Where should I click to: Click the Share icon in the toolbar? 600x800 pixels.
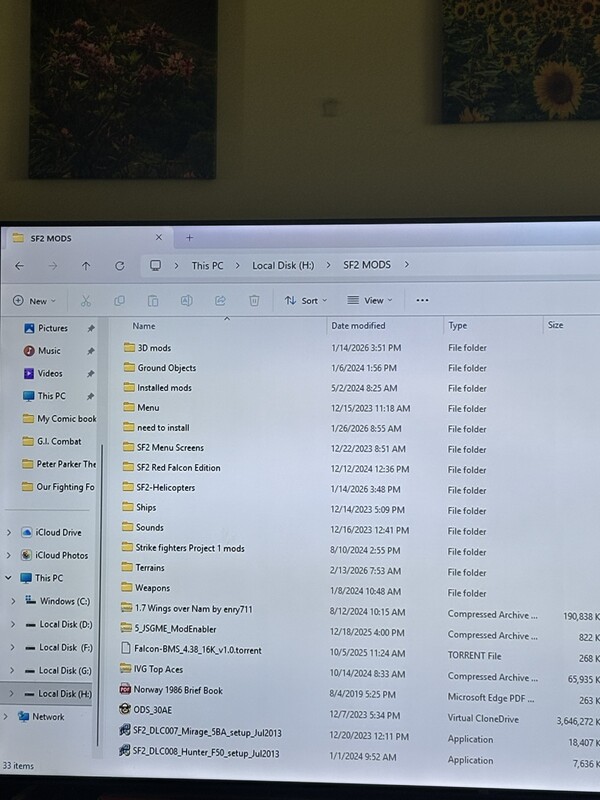pyautogui.click(x=220, y=301)
